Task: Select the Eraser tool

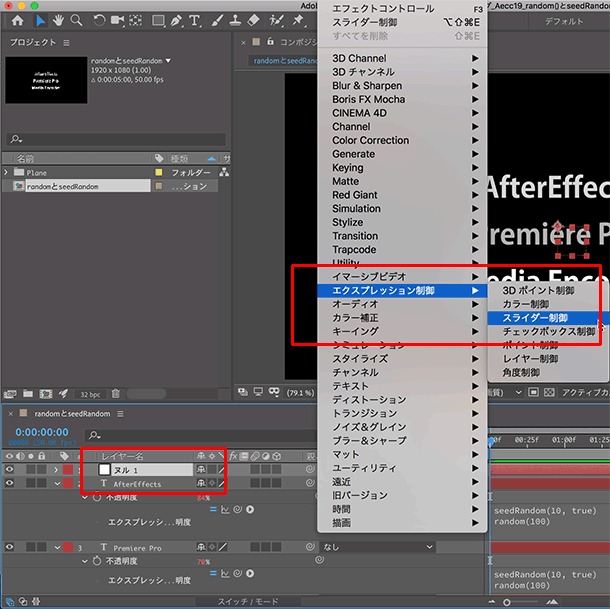Action: pyautogui.click(x=253, y=20)
